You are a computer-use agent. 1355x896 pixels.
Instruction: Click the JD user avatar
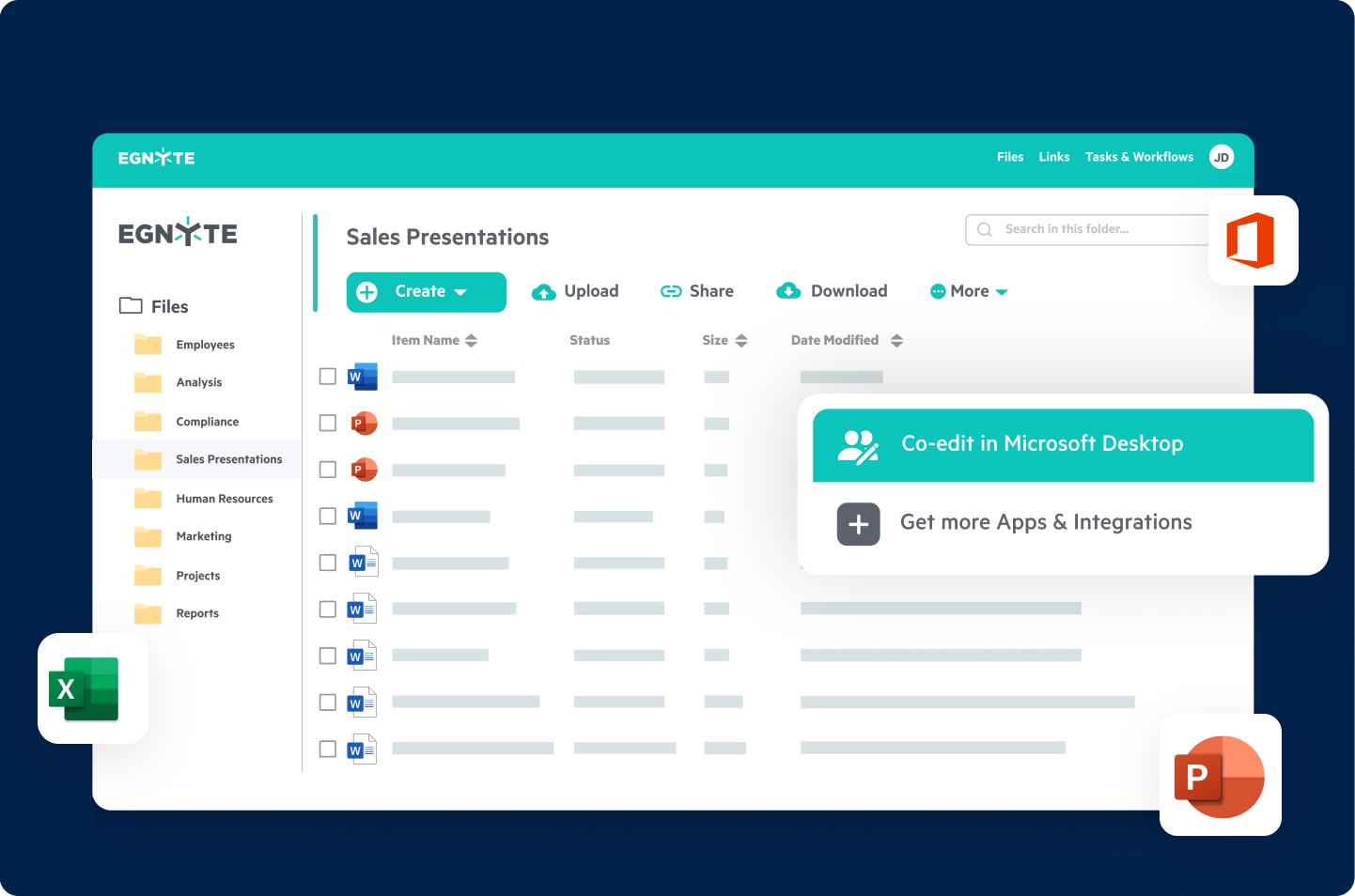click(x=1221, y=157)
